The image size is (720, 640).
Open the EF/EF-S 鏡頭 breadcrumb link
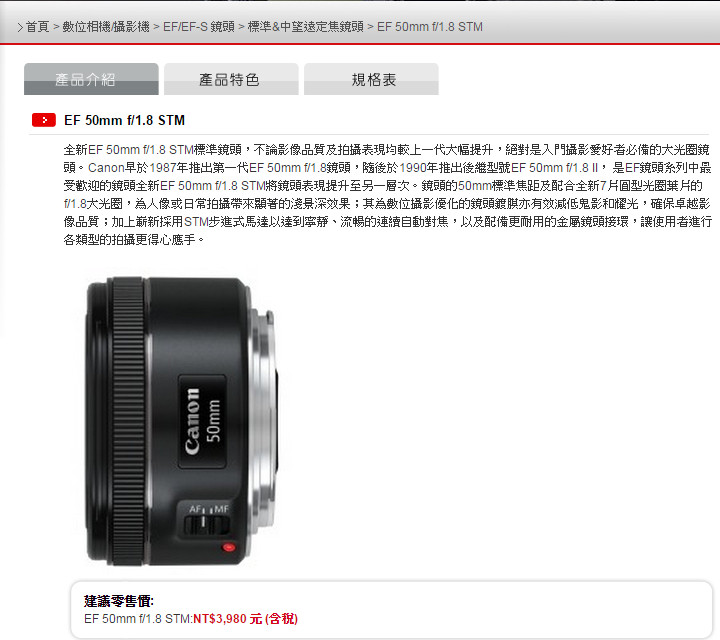[x=199, y=27]
